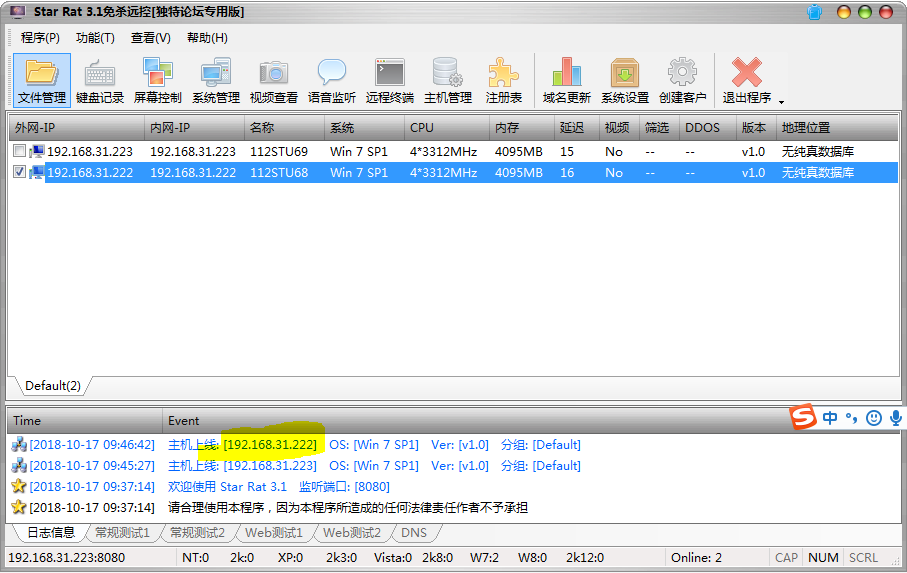Image resolution: width=907 pixels, height=573 pixels.
Task: Click network icon of 09:46:42 log entry
Action: [x=19, y=445]
